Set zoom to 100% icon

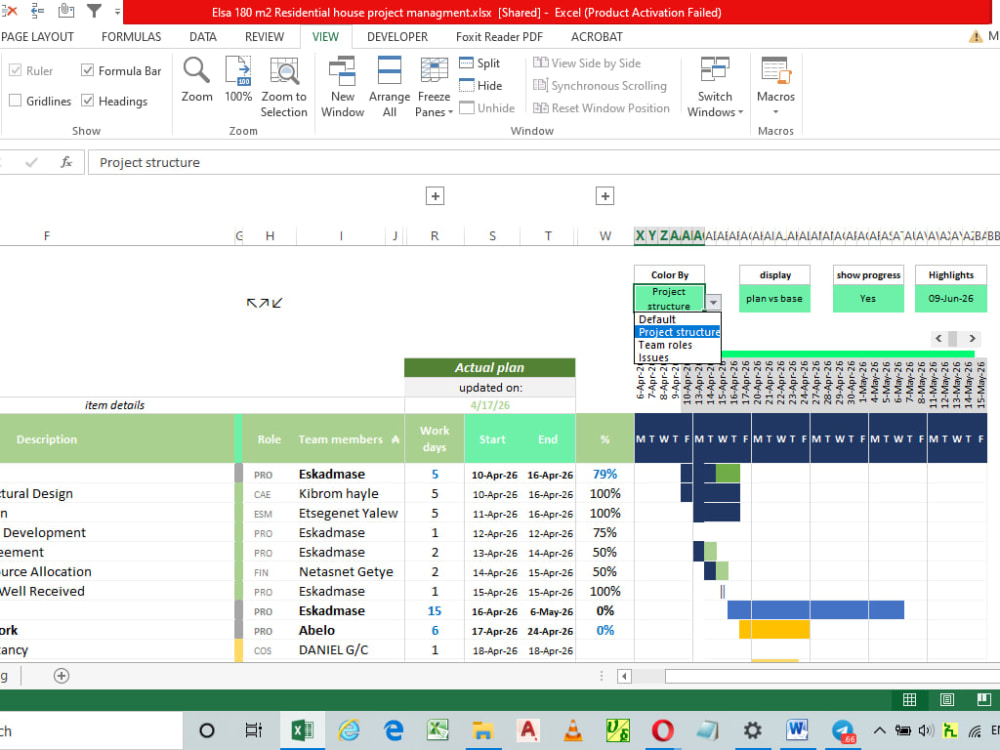pyautogui.click(x=238, y=71)
